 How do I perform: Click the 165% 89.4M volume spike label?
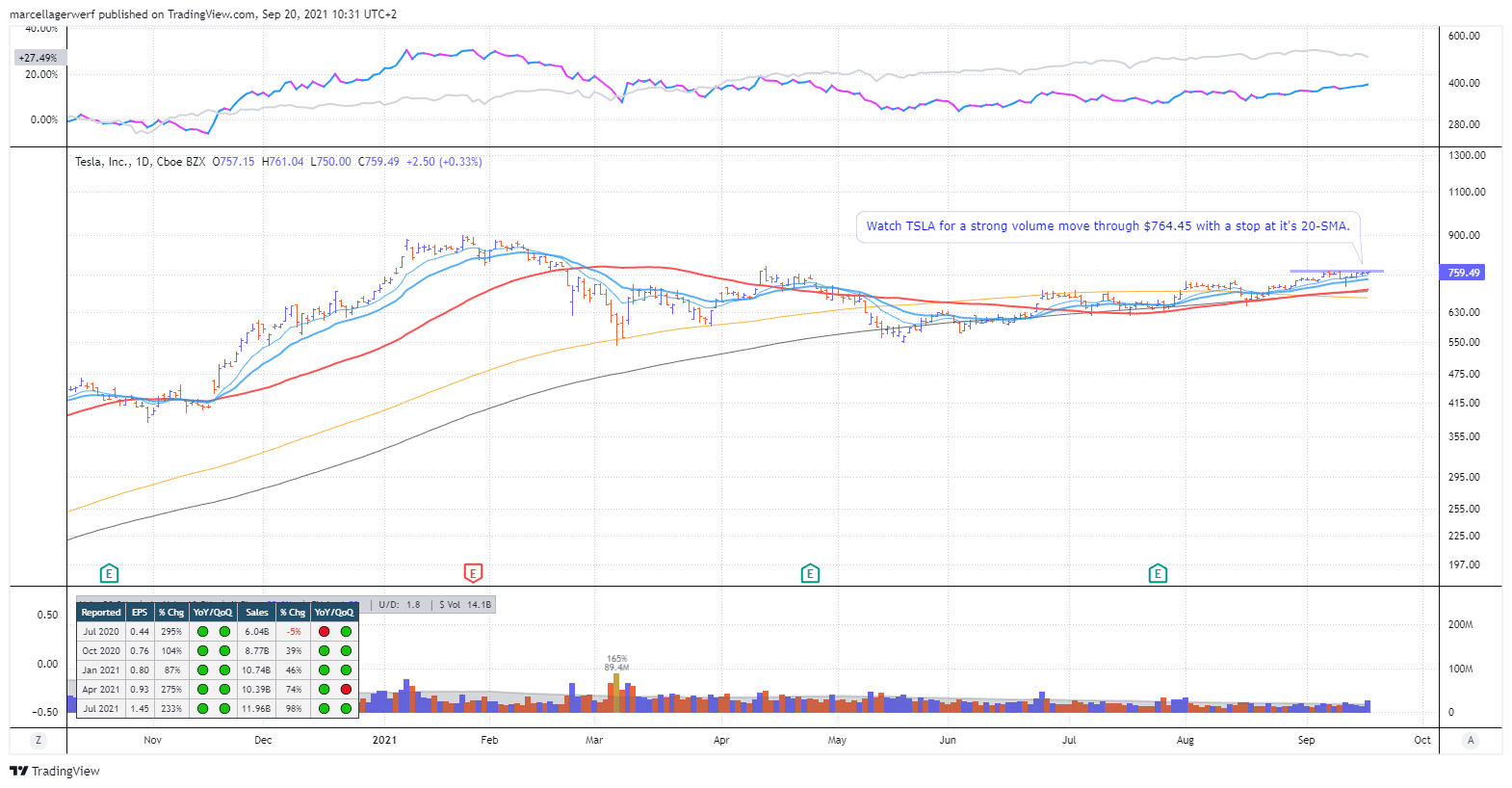tap(616, 663)
